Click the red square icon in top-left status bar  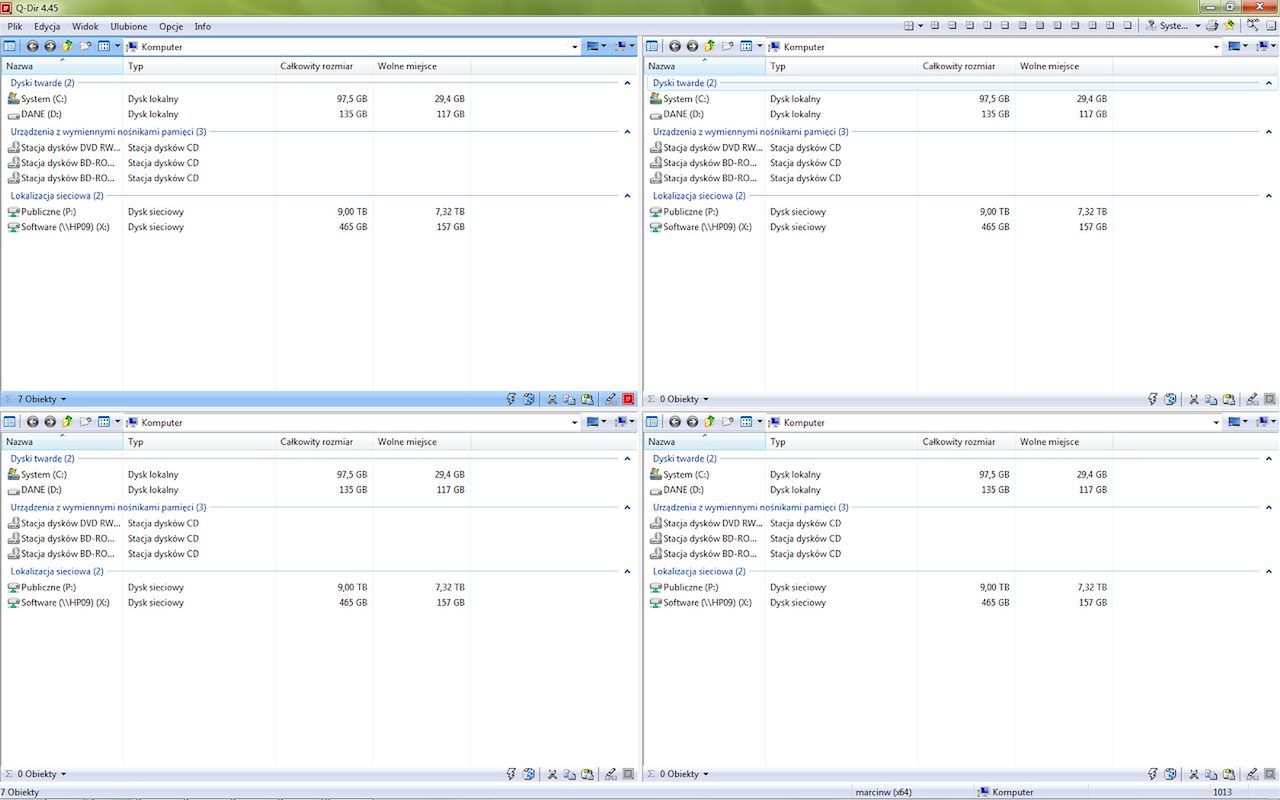(x=628, y=399)
